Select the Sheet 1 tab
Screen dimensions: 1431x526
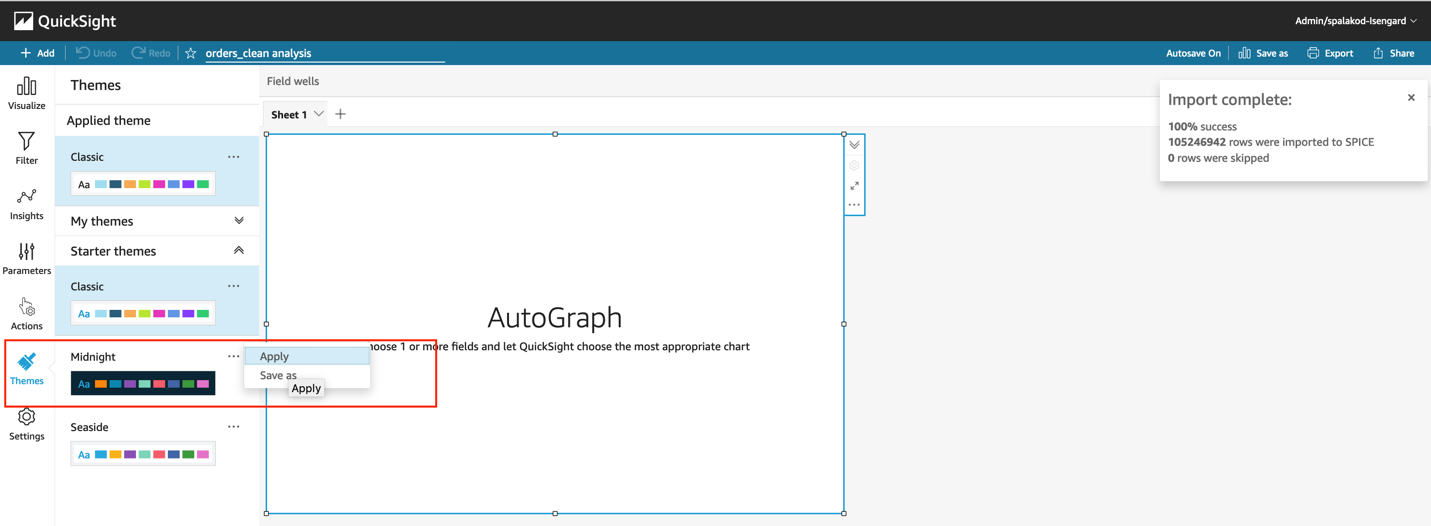pyautogui.click(x=289, y=114)
